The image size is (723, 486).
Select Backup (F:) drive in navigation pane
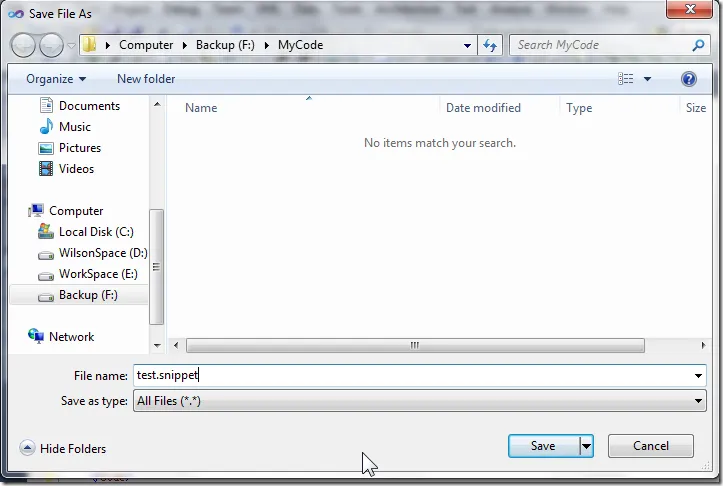click(x=88, y=295)
